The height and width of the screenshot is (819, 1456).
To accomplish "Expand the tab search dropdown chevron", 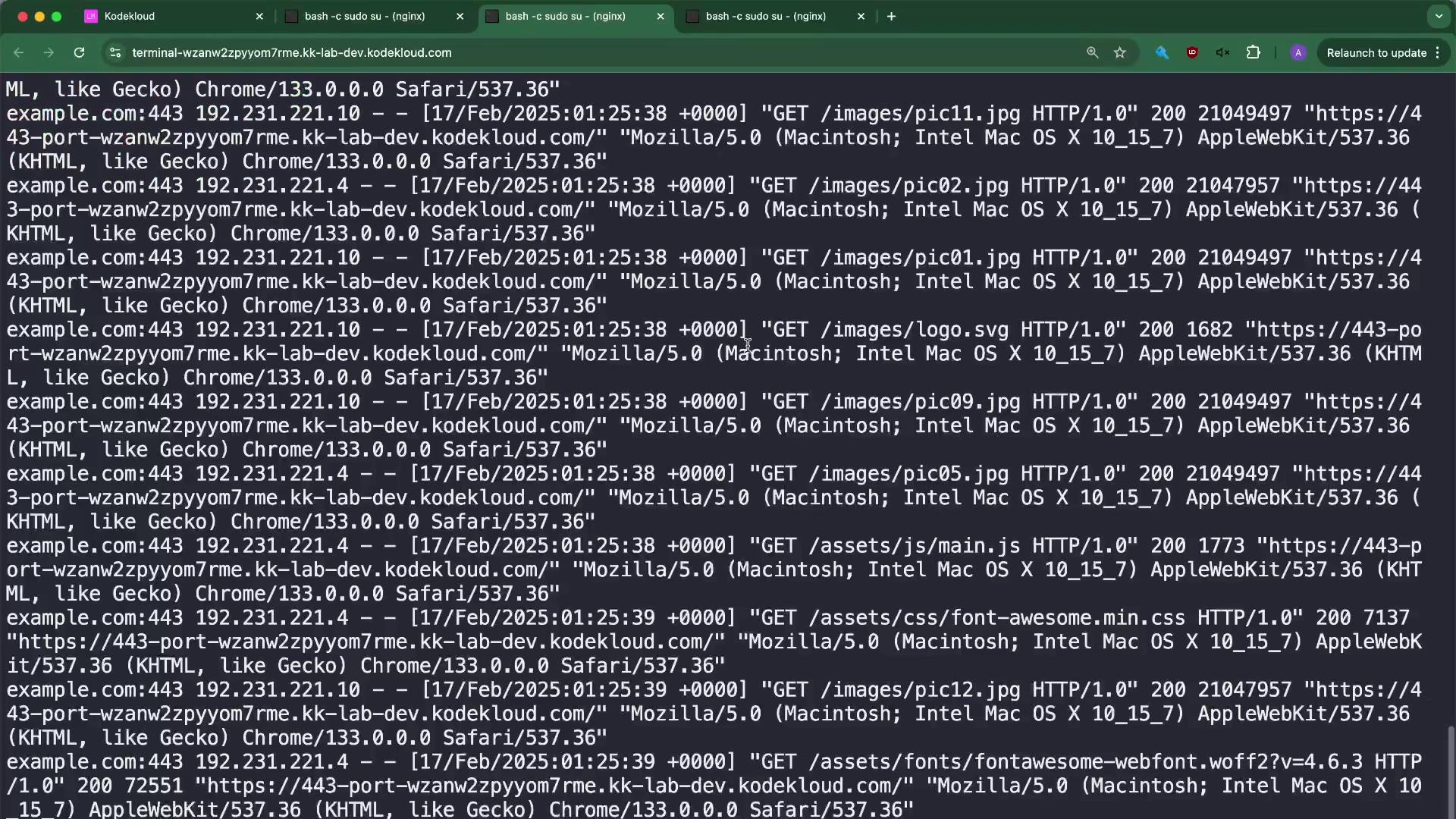I will [1439, 16].
